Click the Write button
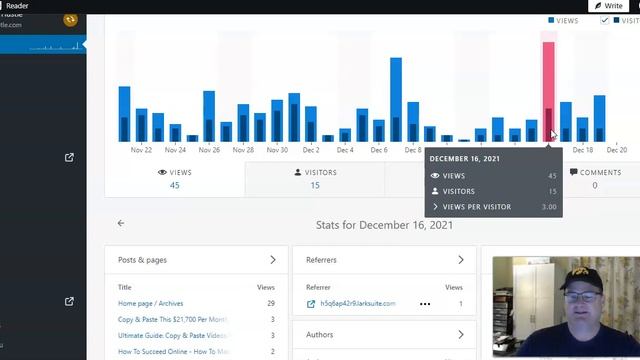 (608, 6)
